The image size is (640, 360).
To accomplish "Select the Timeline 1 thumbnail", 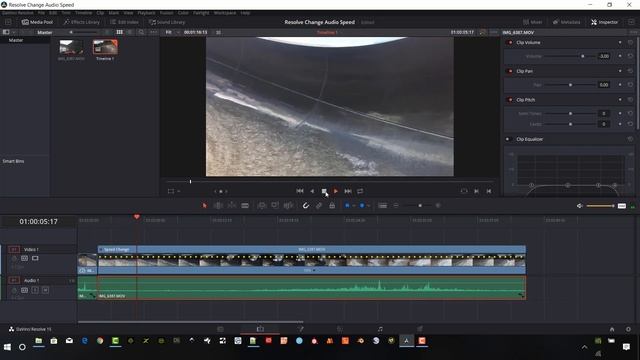I will 105,47.
